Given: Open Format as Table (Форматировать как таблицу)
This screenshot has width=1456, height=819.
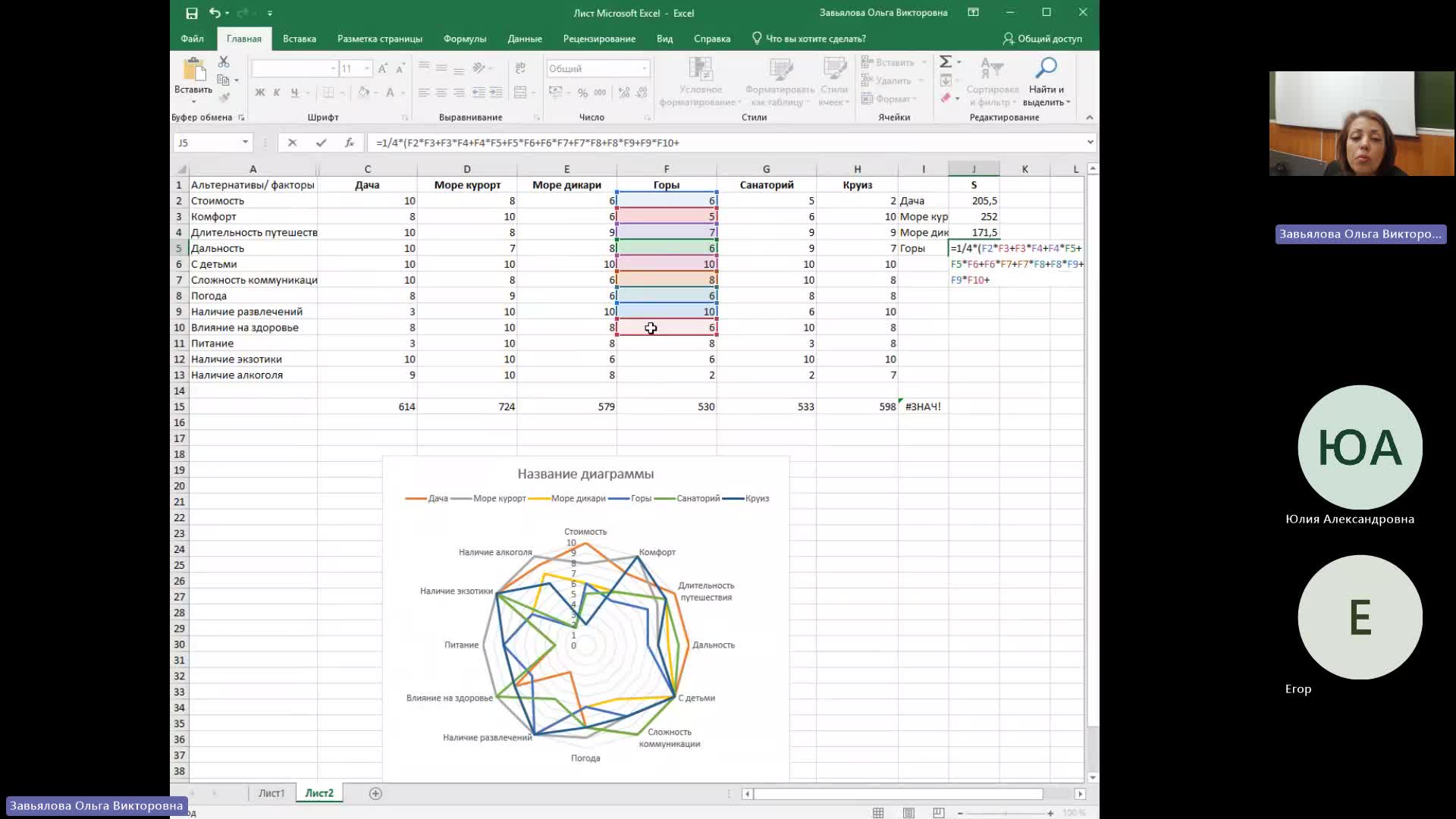Looking at the screenshot, I should point(780,81).
